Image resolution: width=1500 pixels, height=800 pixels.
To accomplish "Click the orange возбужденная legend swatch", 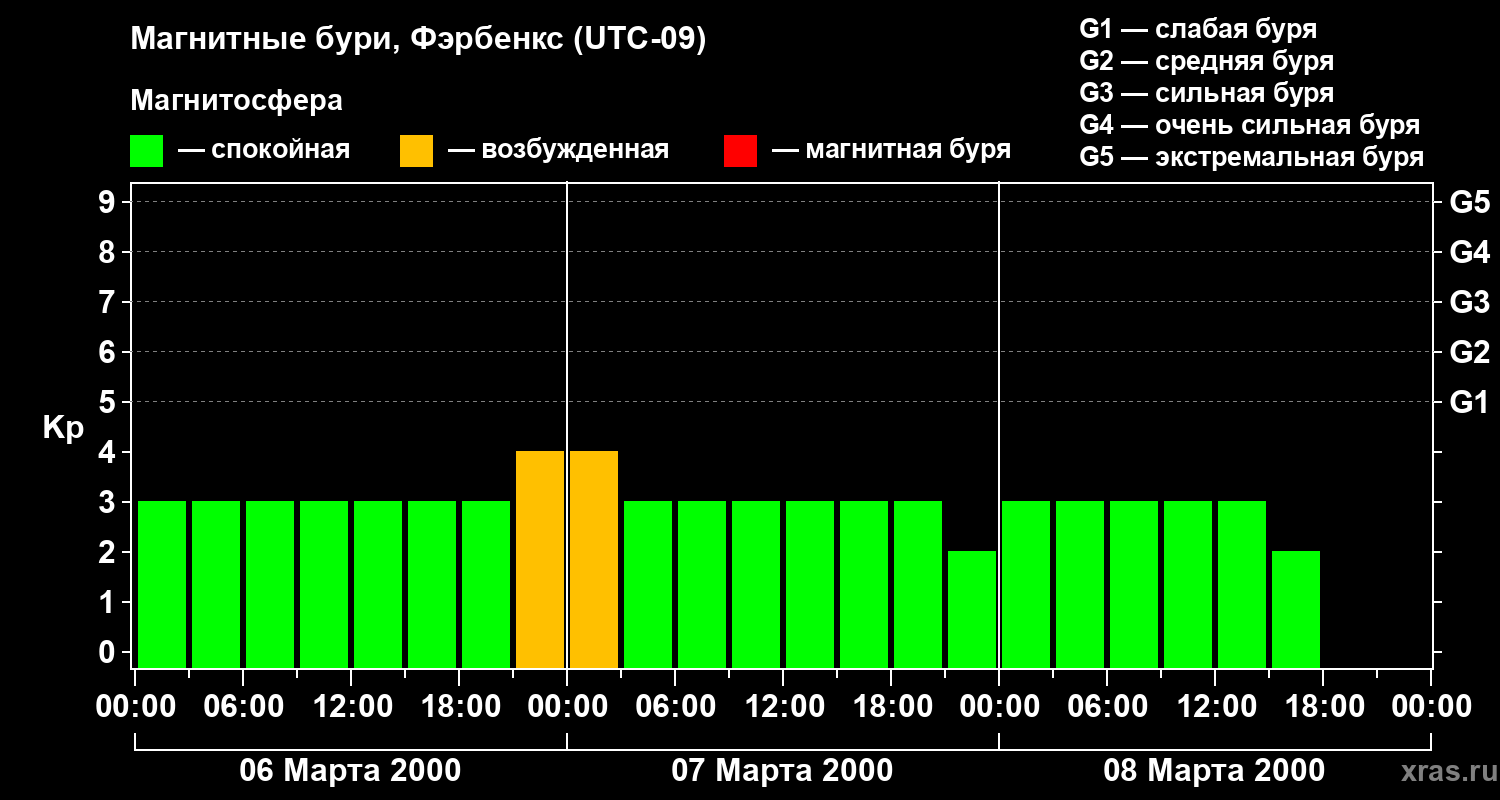I will click(417, 151).
